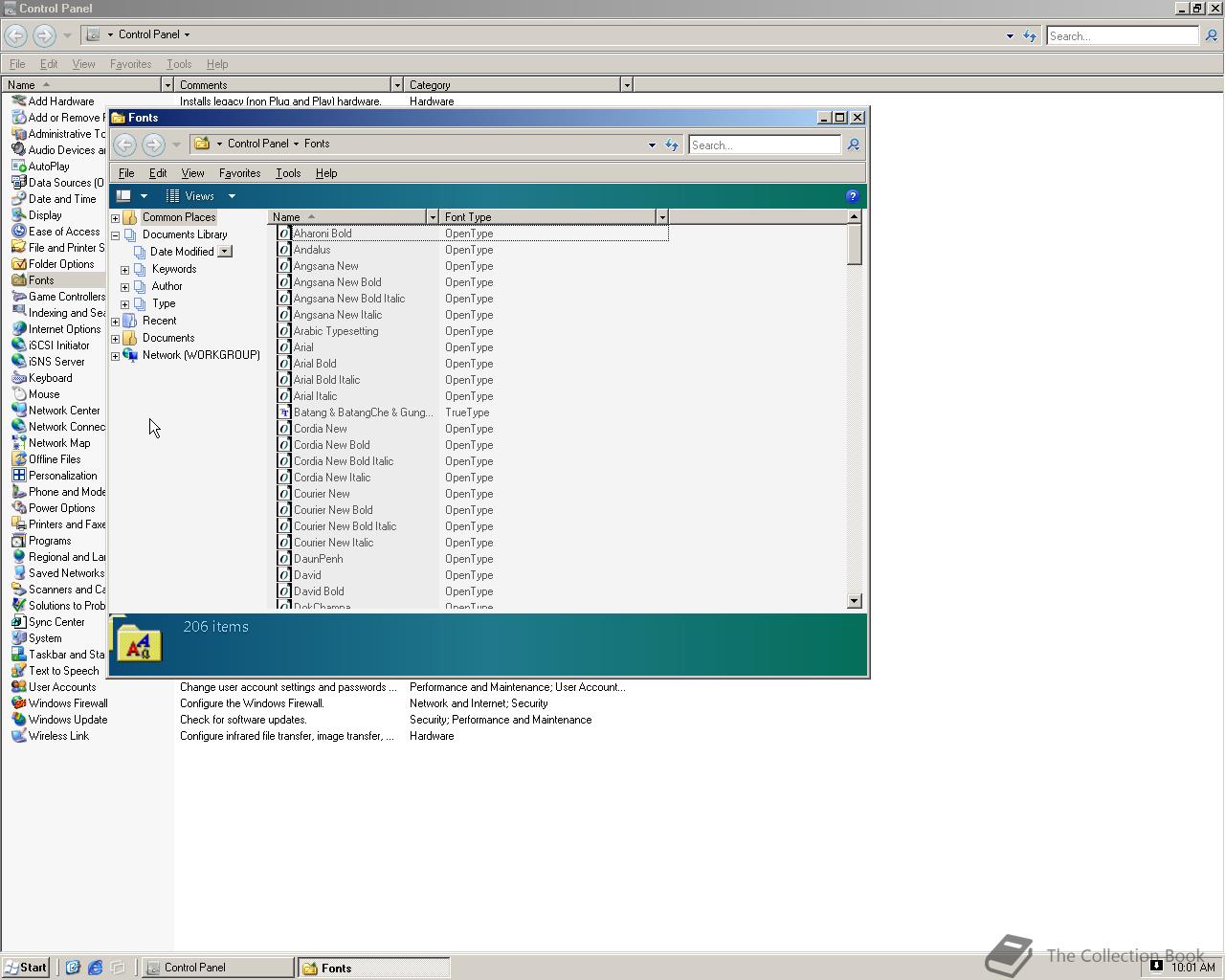Screen dimensions: 1225x980
Task: Open the Views dropdown arrow
Action: 232,196
